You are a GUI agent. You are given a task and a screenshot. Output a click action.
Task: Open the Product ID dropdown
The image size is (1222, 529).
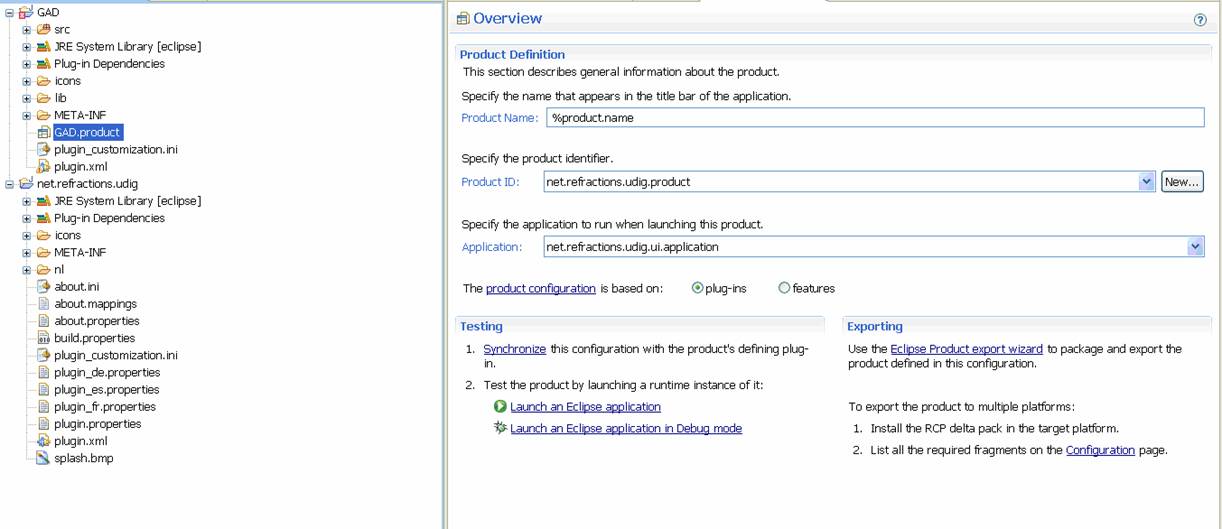(x=1146, y=182)
